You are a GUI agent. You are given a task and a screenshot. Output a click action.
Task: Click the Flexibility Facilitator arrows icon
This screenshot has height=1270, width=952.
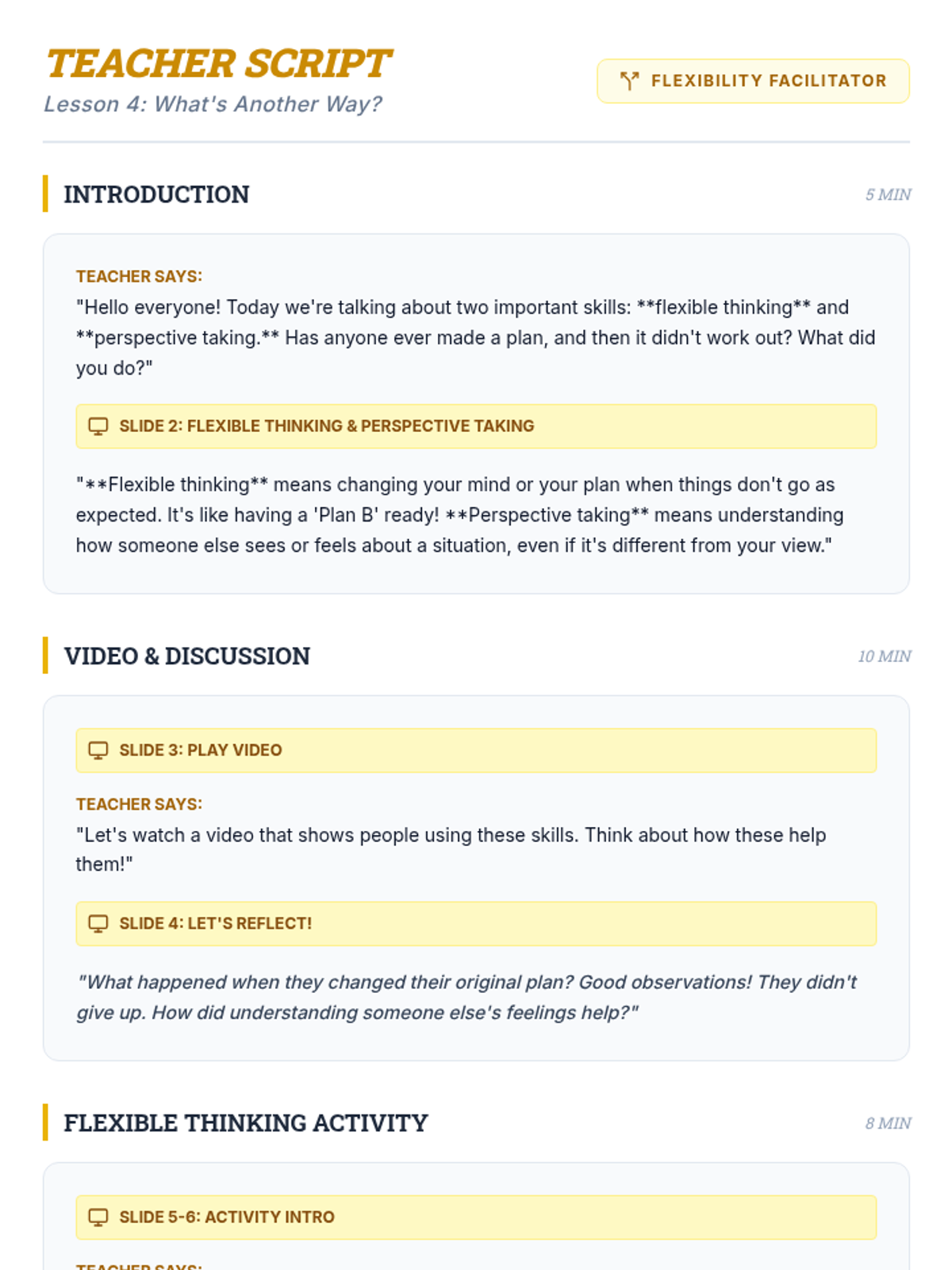tap(629, 81)
